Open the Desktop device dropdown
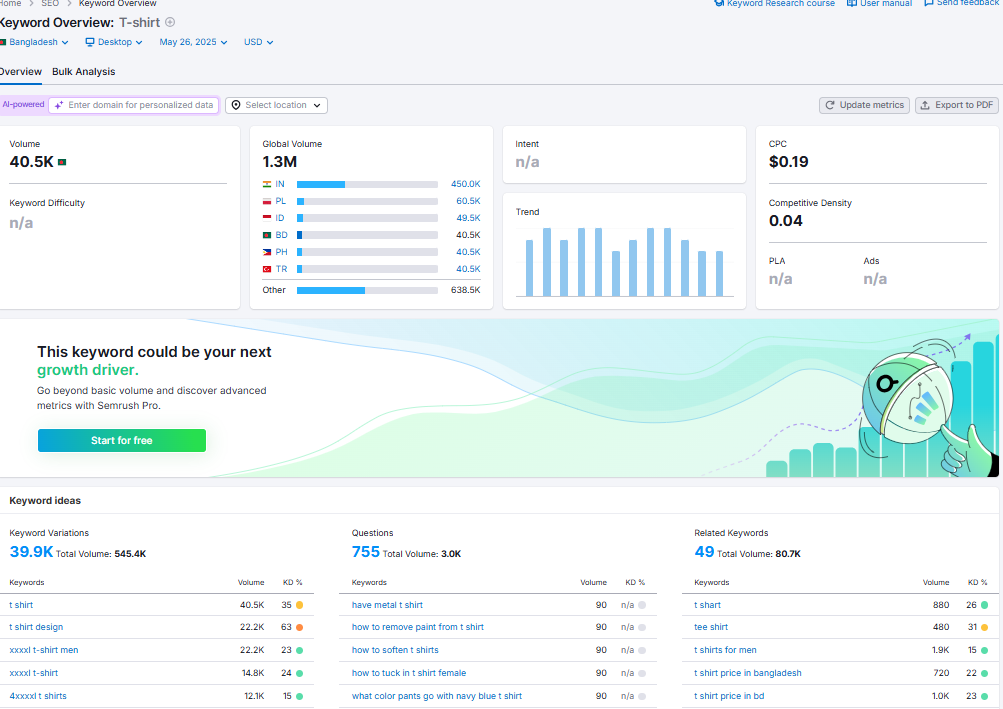This screenshot has width=1003, height=709. coord(114,42)
